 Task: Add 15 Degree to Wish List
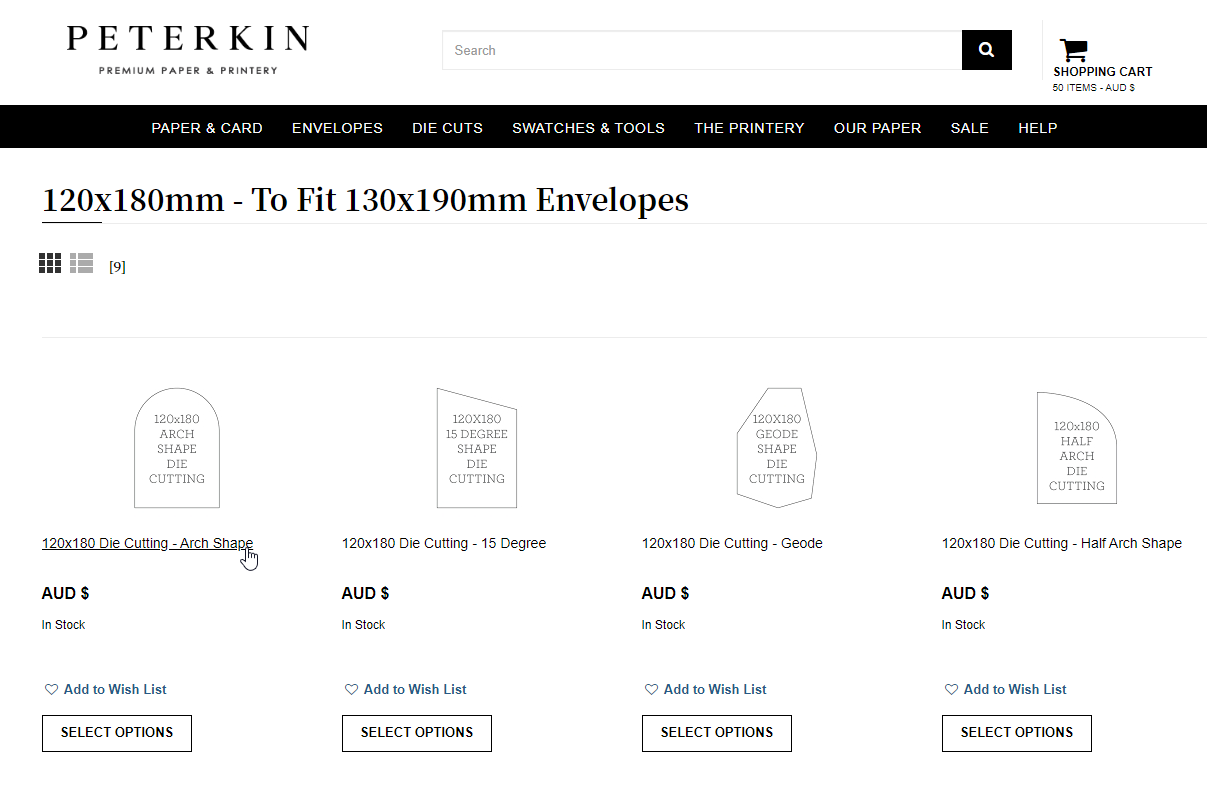pos(415,689)
